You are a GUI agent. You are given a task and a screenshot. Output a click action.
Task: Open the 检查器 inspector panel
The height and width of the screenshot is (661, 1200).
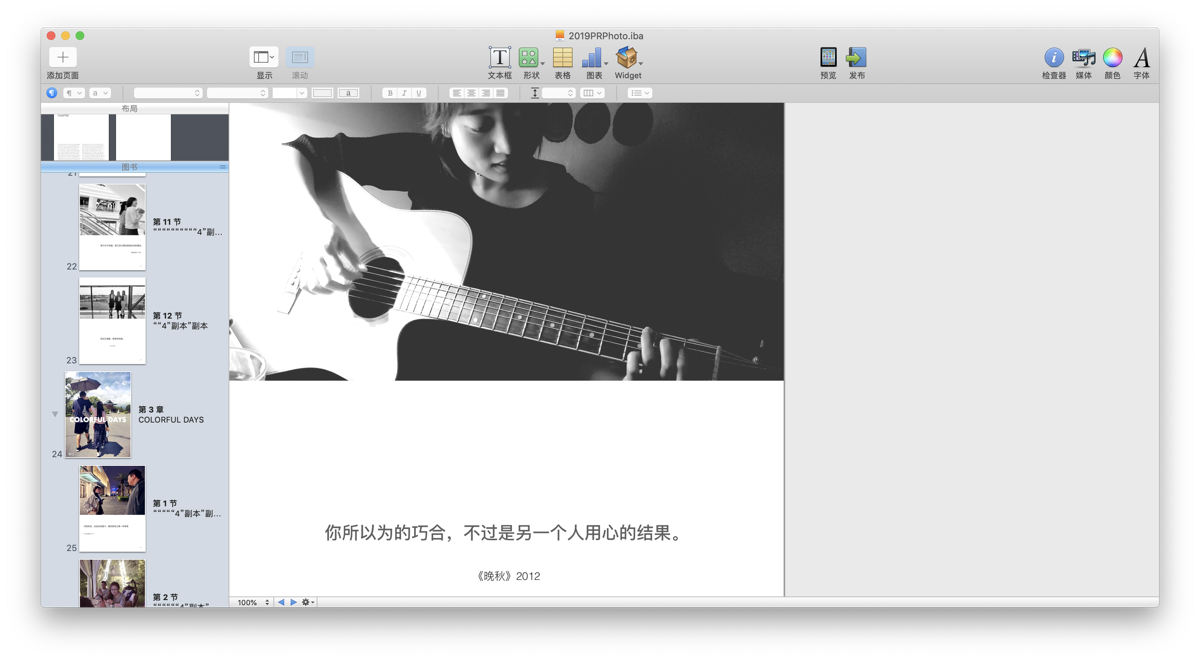pos(1053,58)
